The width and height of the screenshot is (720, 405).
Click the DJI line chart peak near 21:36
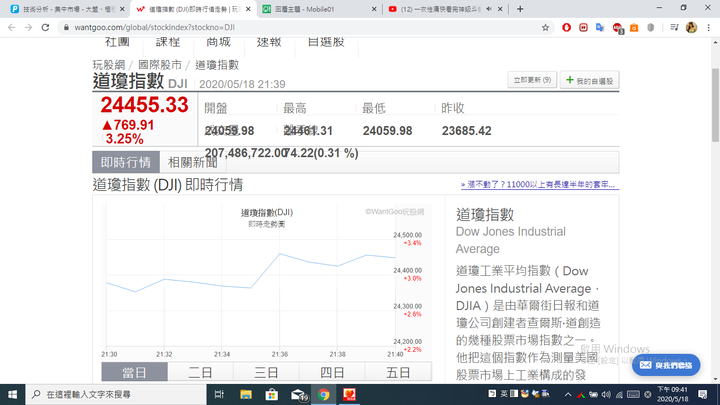pyautogui.click(x=280, y=253)
